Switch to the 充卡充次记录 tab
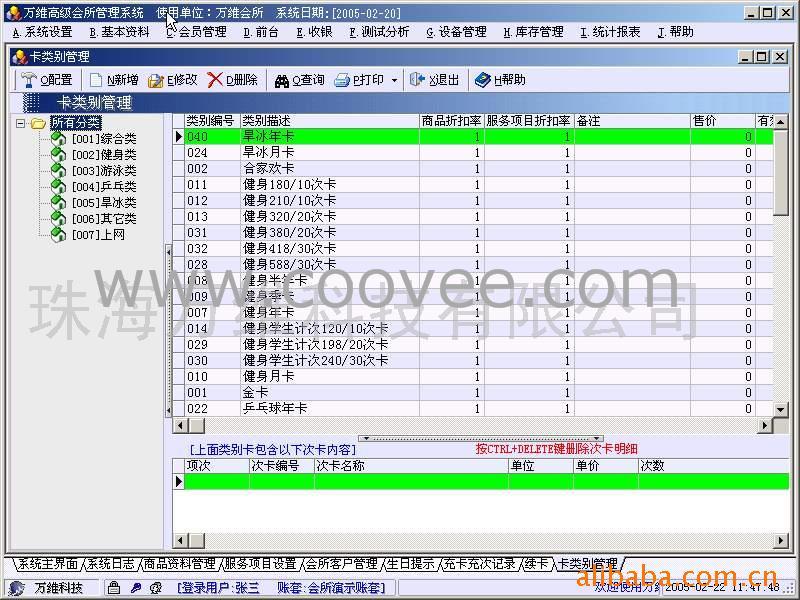The image size is (800, 600). click(479, 564)
